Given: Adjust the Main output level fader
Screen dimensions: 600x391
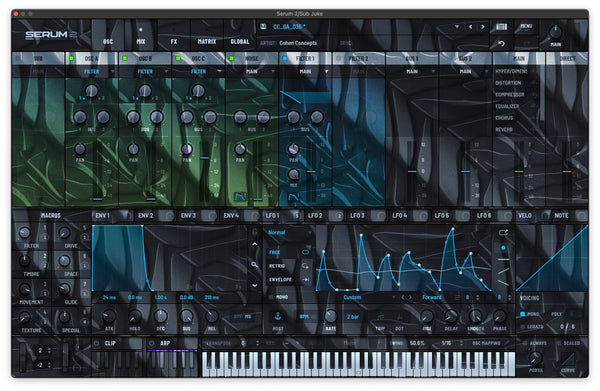Looking at the screenshot, I should click(x=519, y=171).
